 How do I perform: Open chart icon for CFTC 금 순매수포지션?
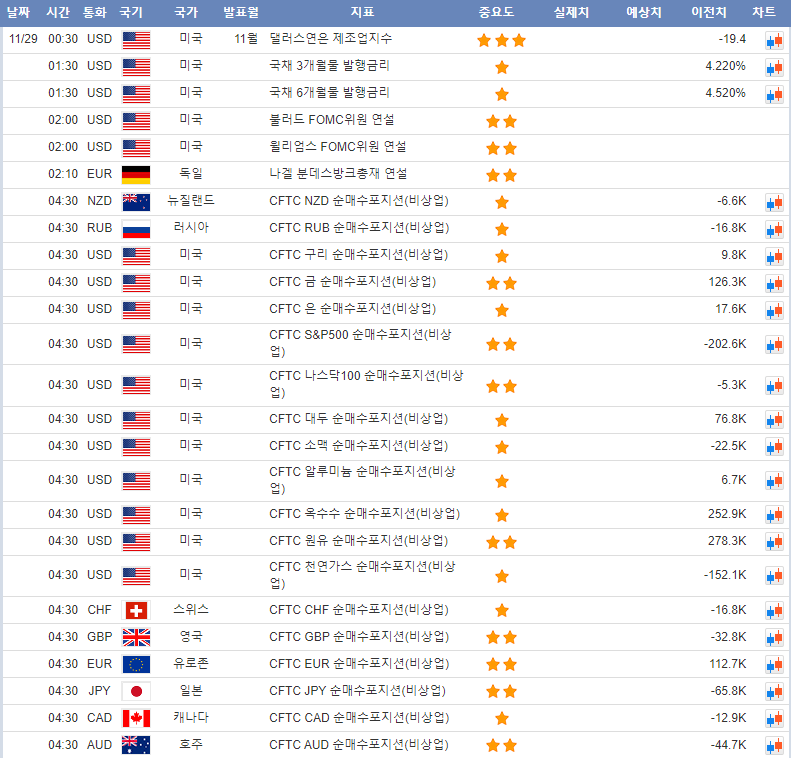[774, 283]
